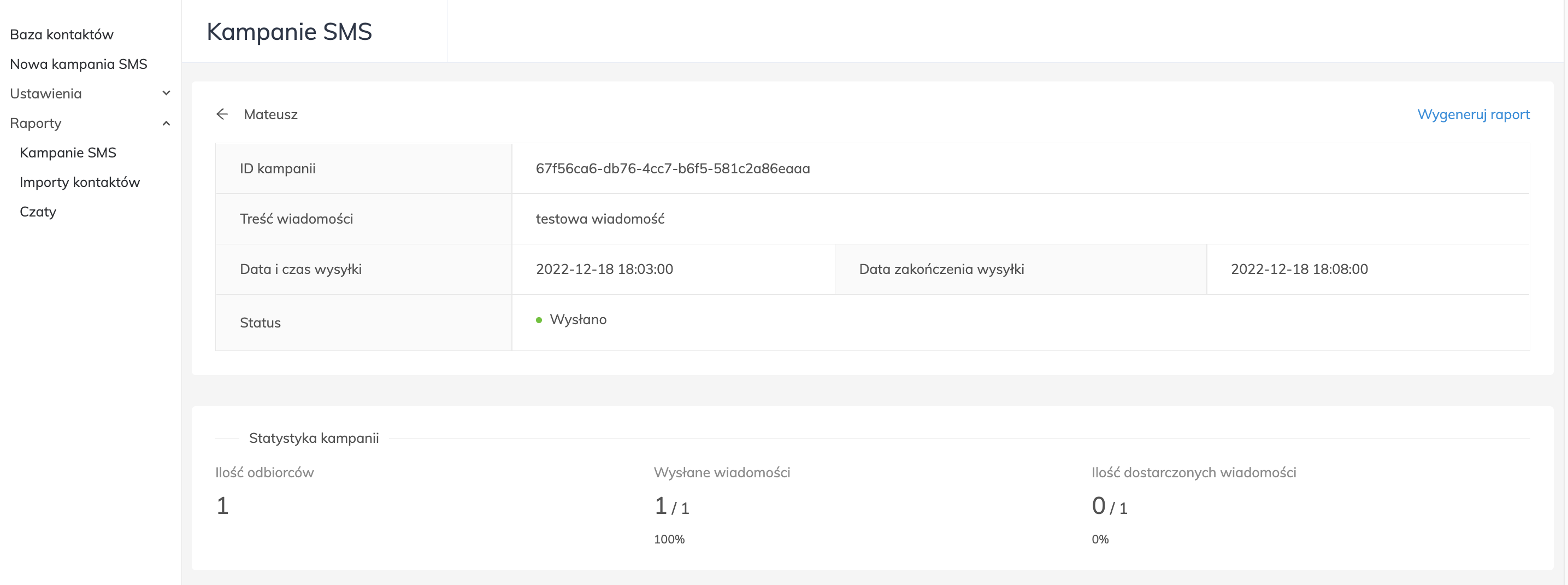Click the send date 2022-12-18 18:03:00

[x=604, y=270]
